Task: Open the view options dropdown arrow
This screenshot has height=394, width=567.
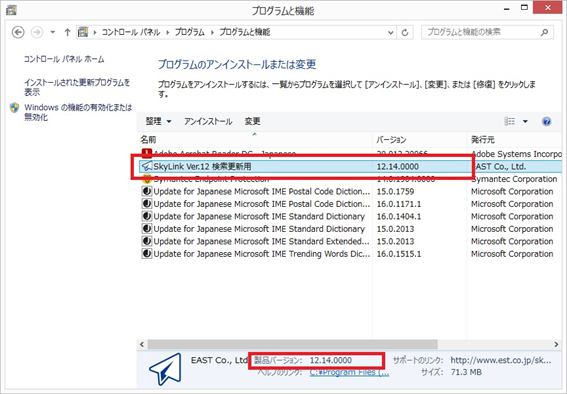Action: (525, 121)
